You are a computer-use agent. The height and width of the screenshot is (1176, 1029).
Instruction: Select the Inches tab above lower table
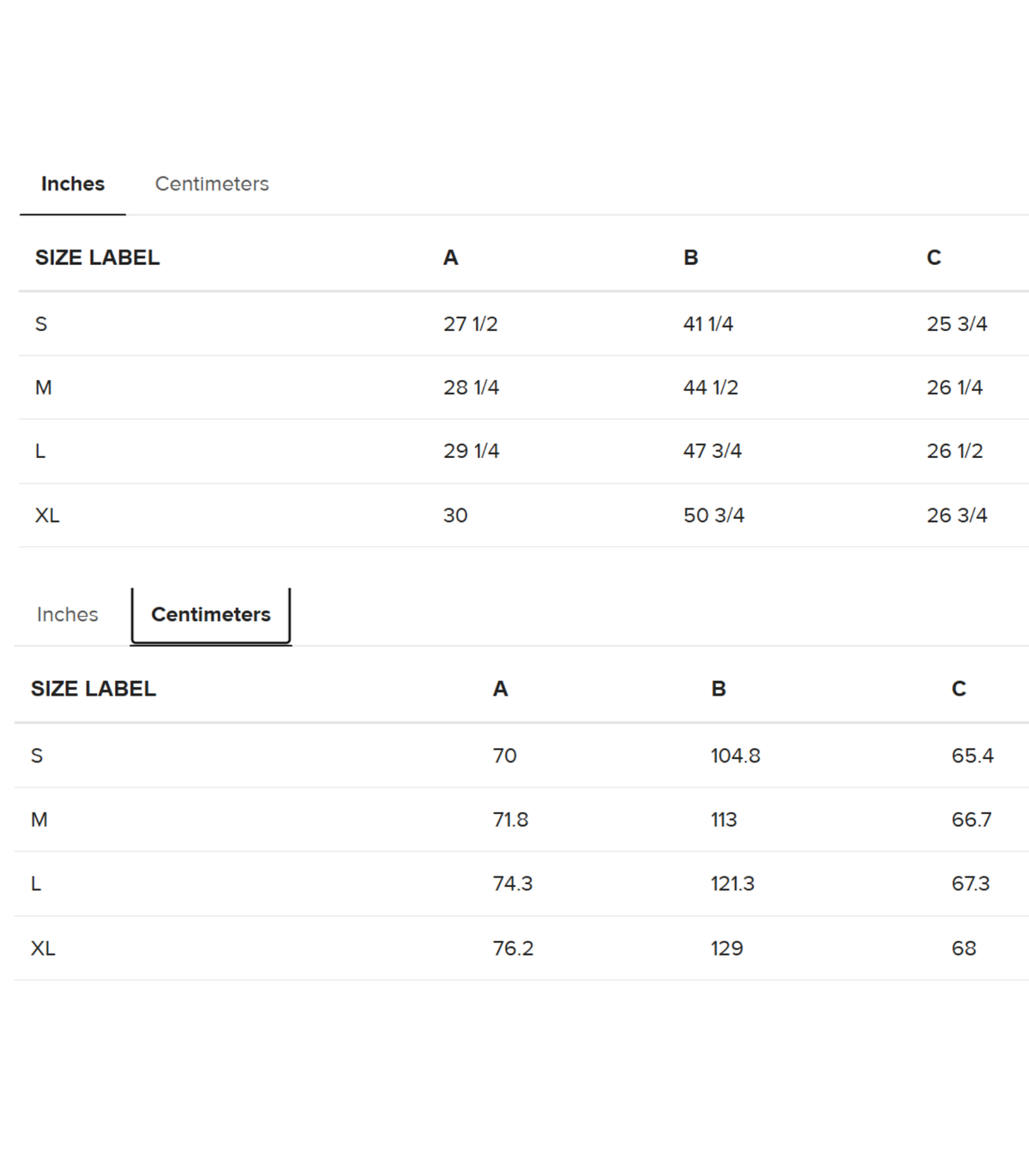tap(68, 614)
